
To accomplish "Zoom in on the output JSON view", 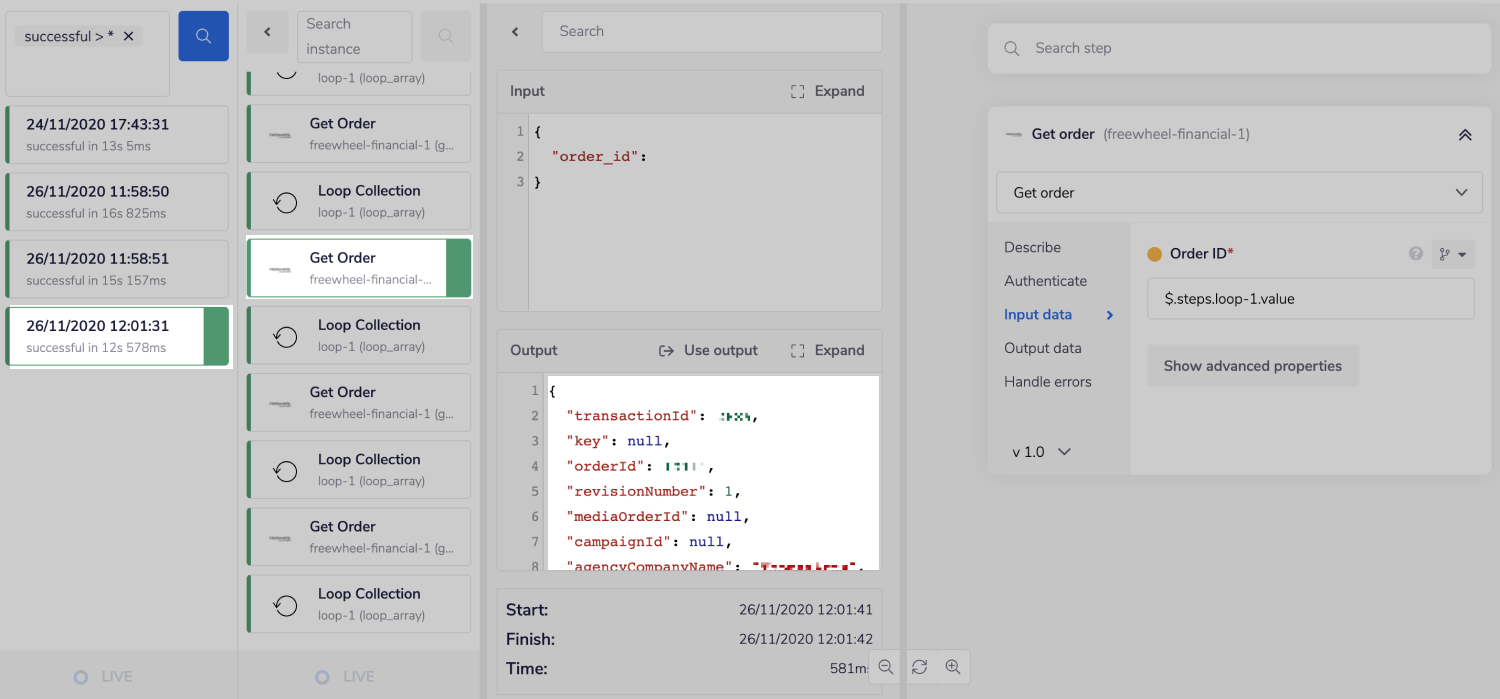I will tap(953, 667).
